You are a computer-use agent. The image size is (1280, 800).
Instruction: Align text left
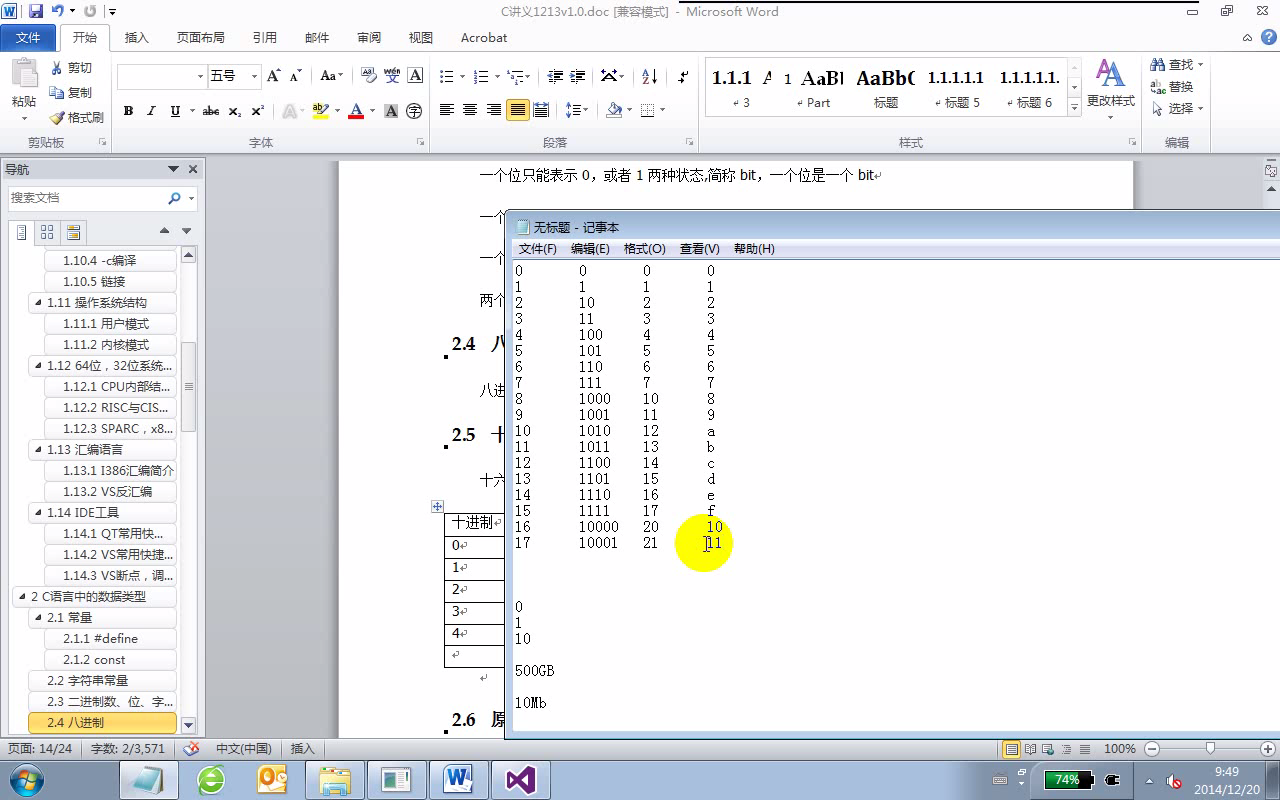point(447,110)
